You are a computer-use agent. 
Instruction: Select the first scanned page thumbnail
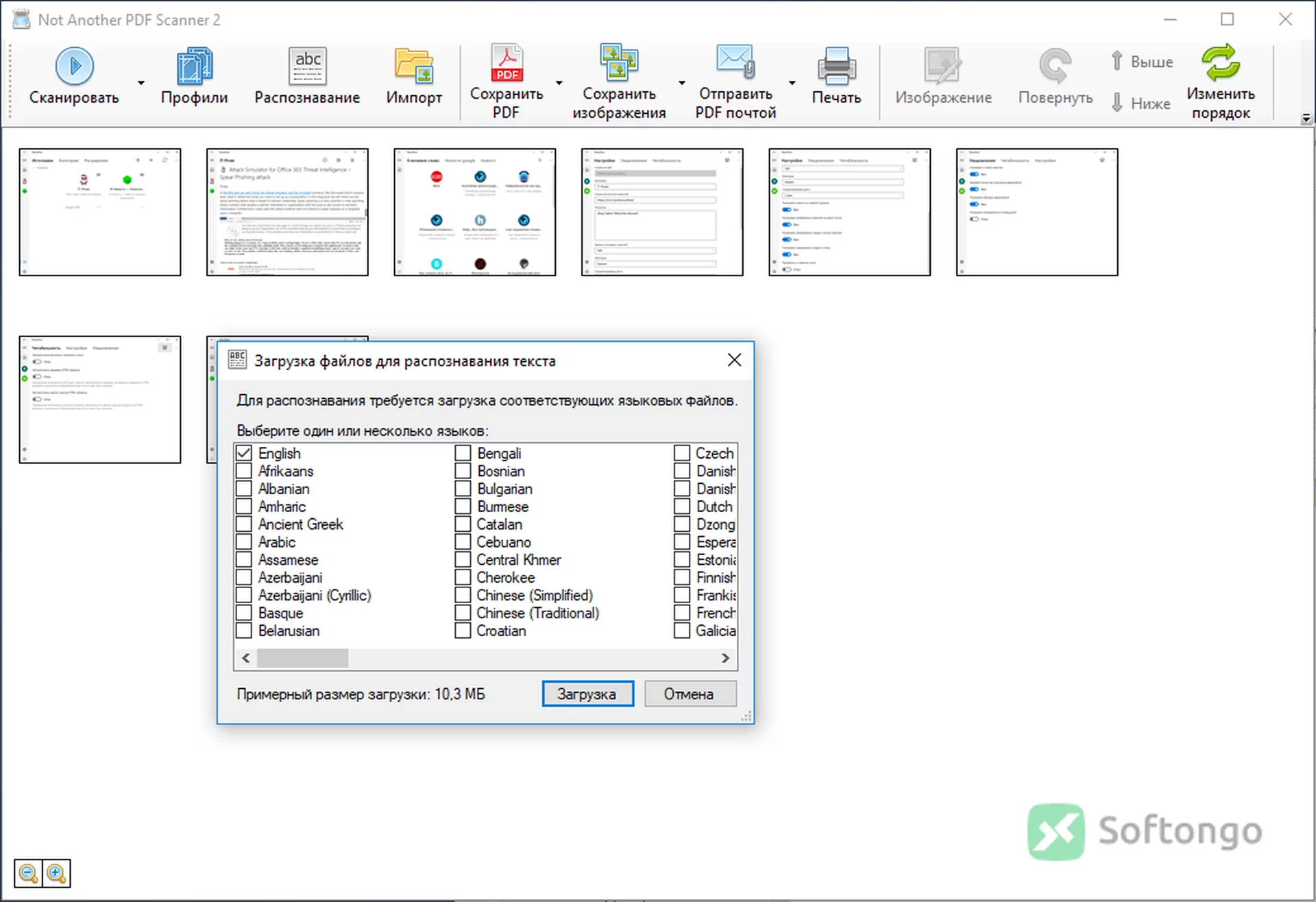[100, 212]
